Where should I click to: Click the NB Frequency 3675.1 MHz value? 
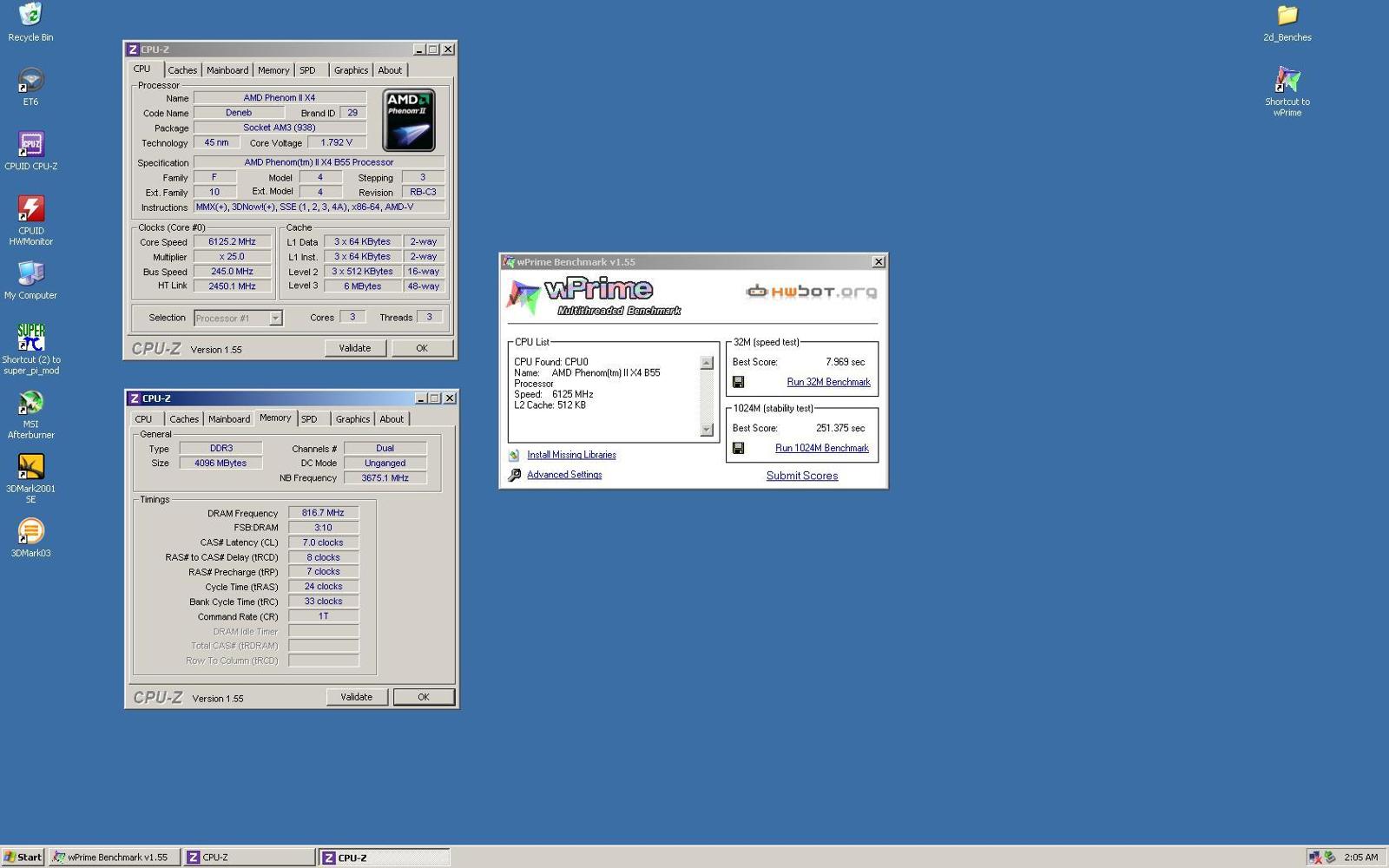pyautogui.click(x=385, y=478)
